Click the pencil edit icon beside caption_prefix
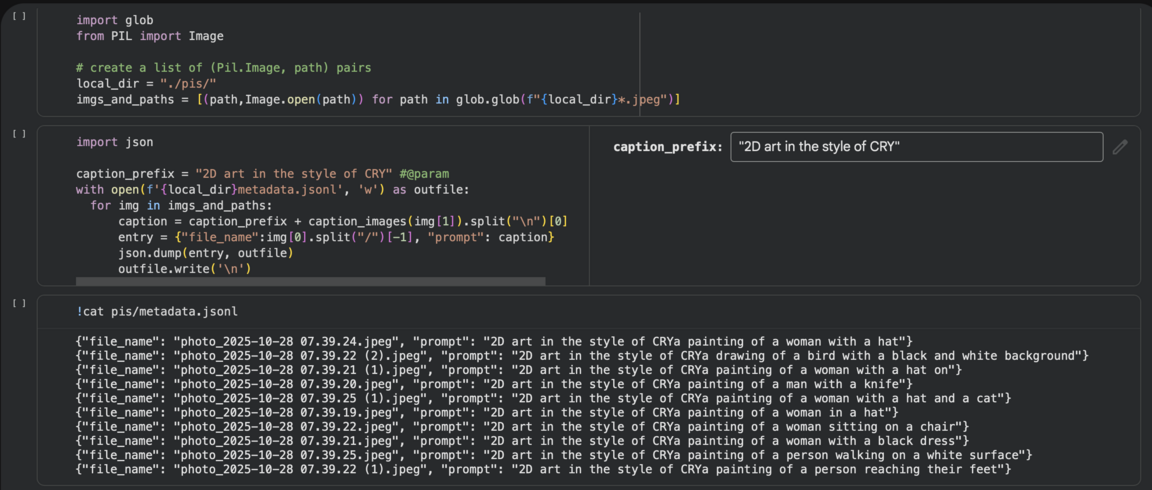1152x490 pixels. point(1120,147)
